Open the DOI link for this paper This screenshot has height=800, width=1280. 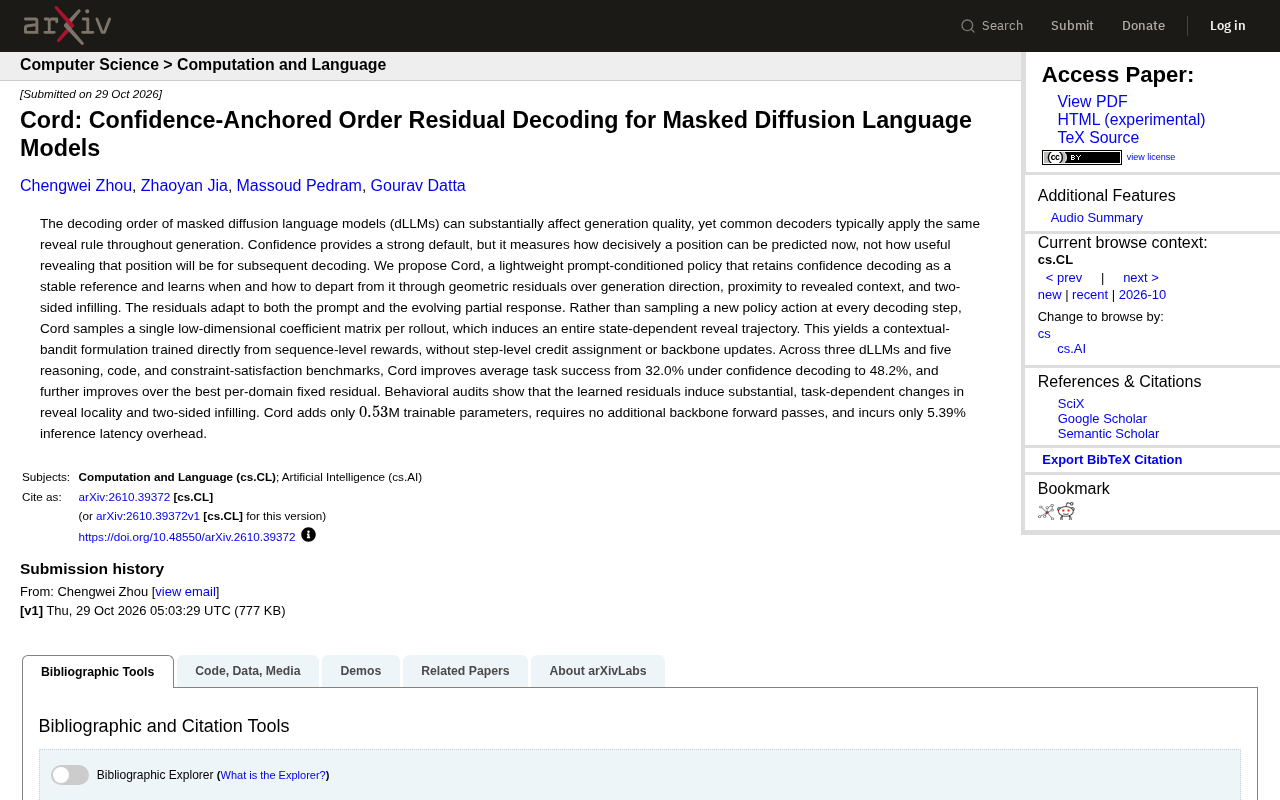187,537
